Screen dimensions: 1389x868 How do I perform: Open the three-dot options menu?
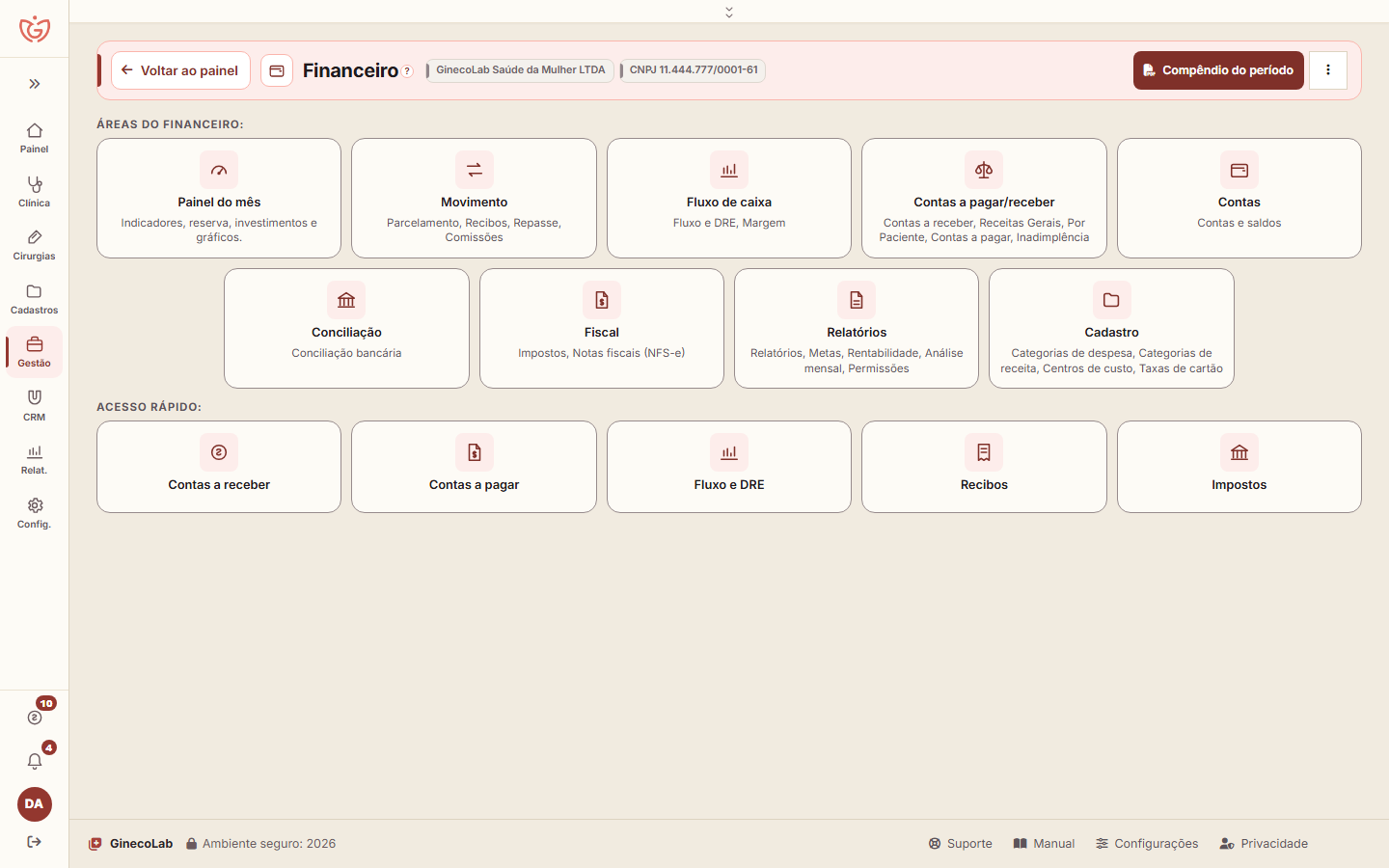tap(1328, 70)
